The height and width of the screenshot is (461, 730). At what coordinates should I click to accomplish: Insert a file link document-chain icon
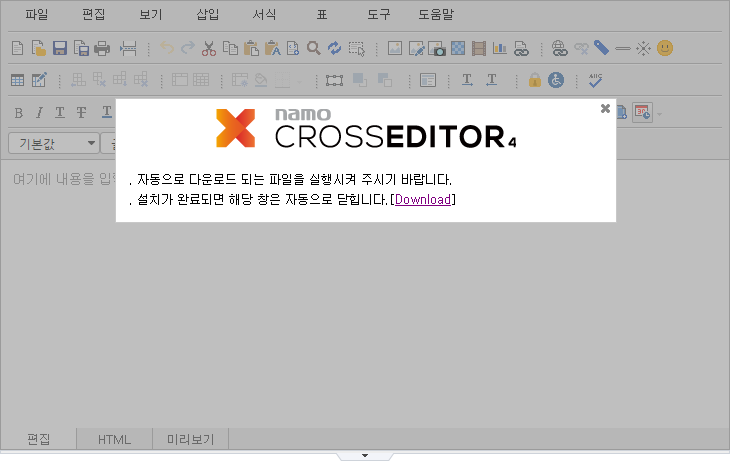(x=521, y=48)
